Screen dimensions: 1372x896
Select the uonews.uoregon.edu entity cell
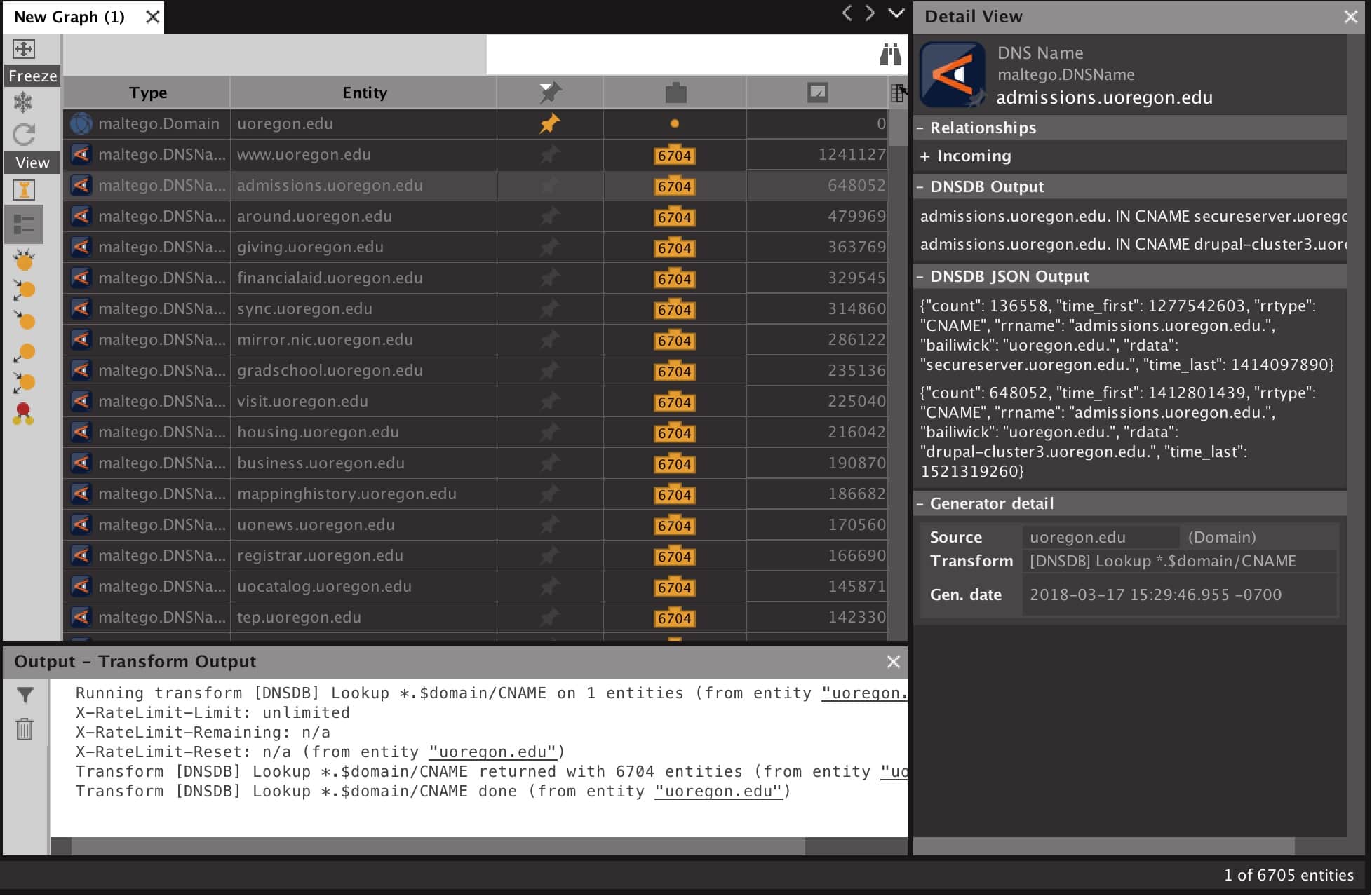(x=363, y=525)
